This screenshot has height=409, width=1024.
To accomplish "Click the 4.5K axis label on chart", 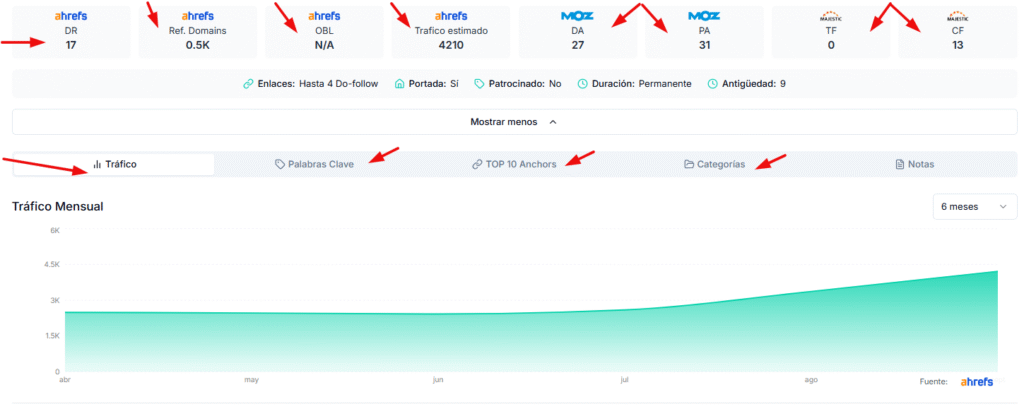I will (x=51, y=265).
